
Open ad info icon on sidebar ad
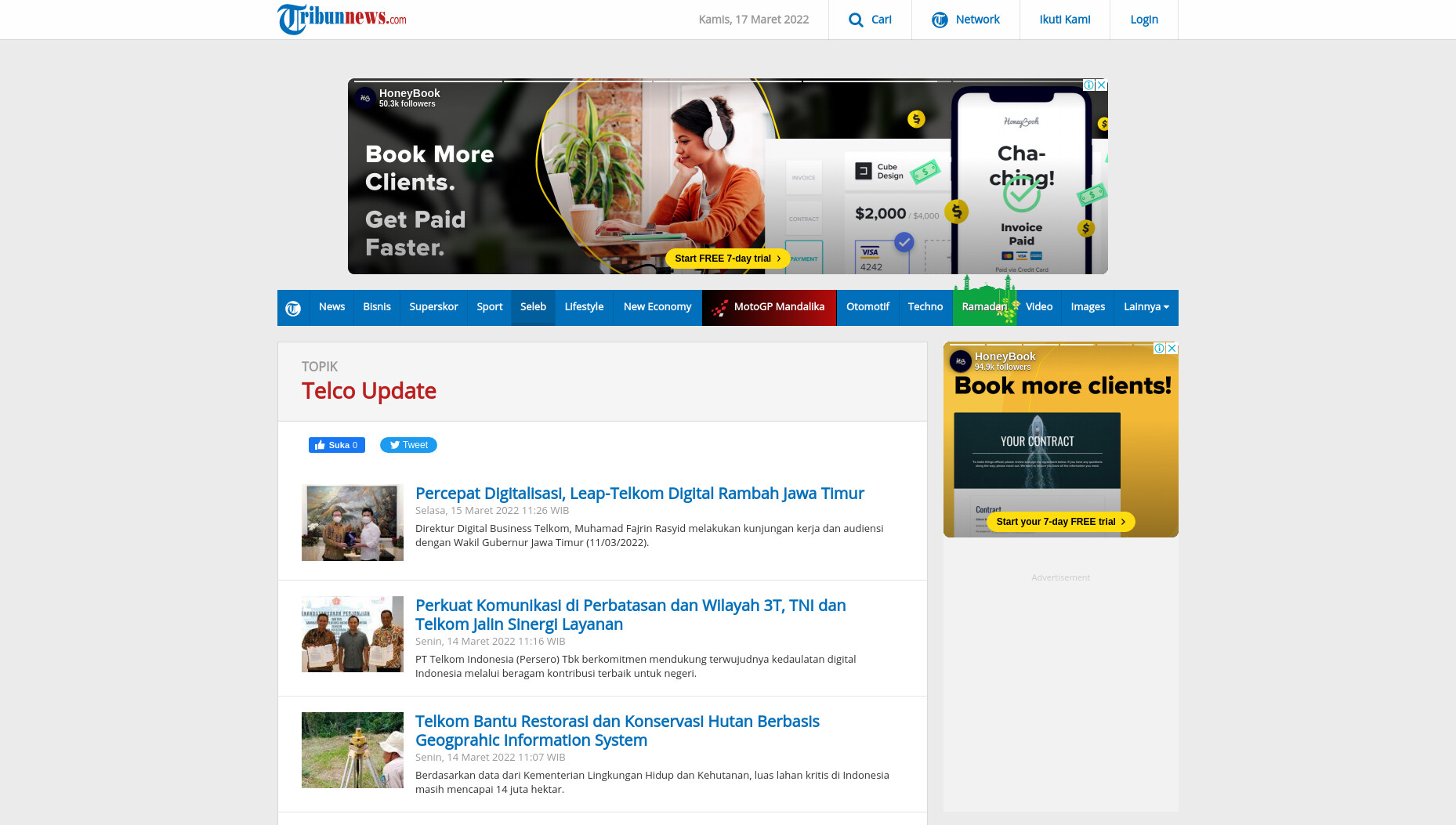1159,348
